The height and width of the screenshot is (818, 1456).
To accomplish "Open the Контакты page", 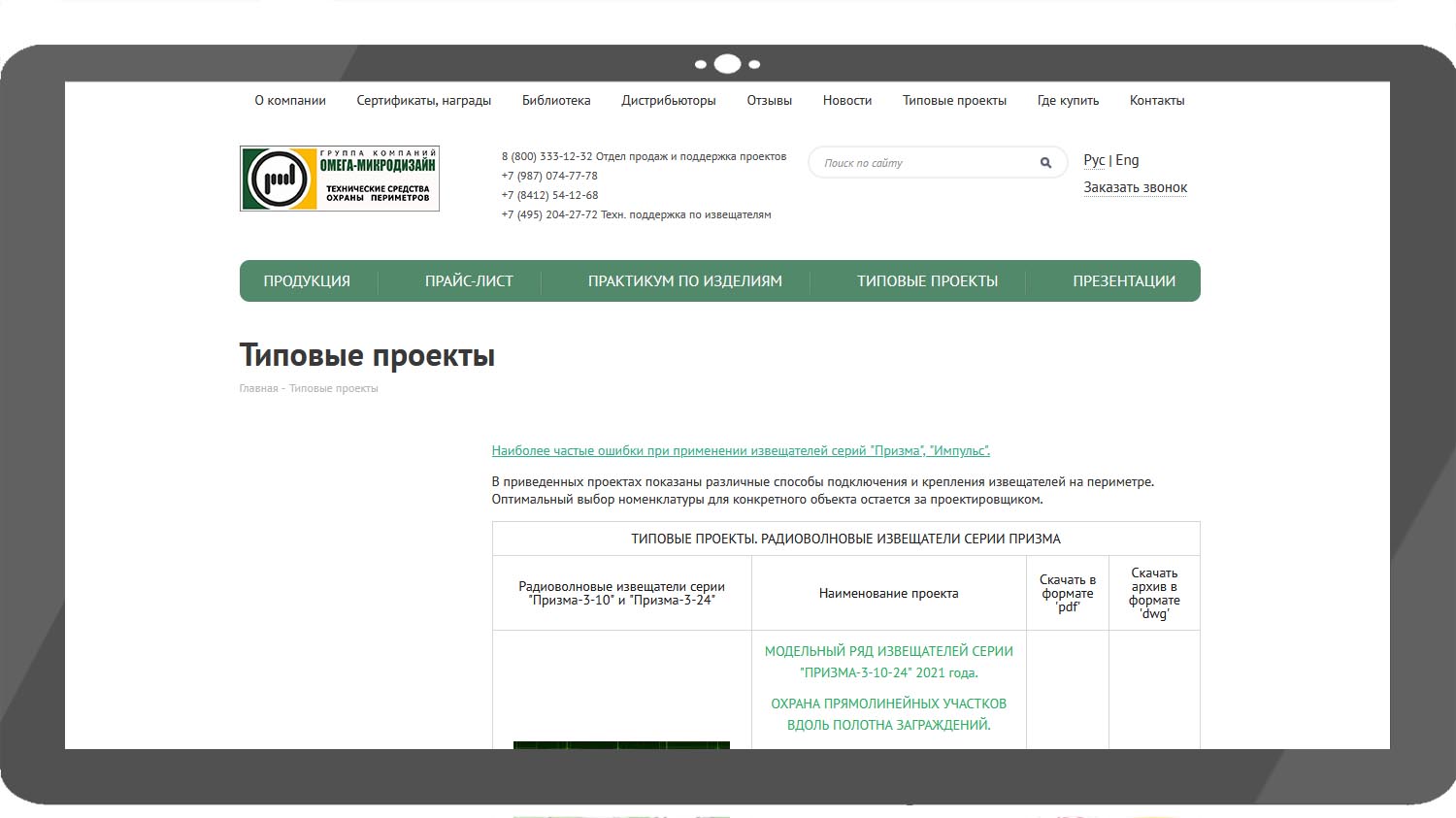I will (1157, 101).
